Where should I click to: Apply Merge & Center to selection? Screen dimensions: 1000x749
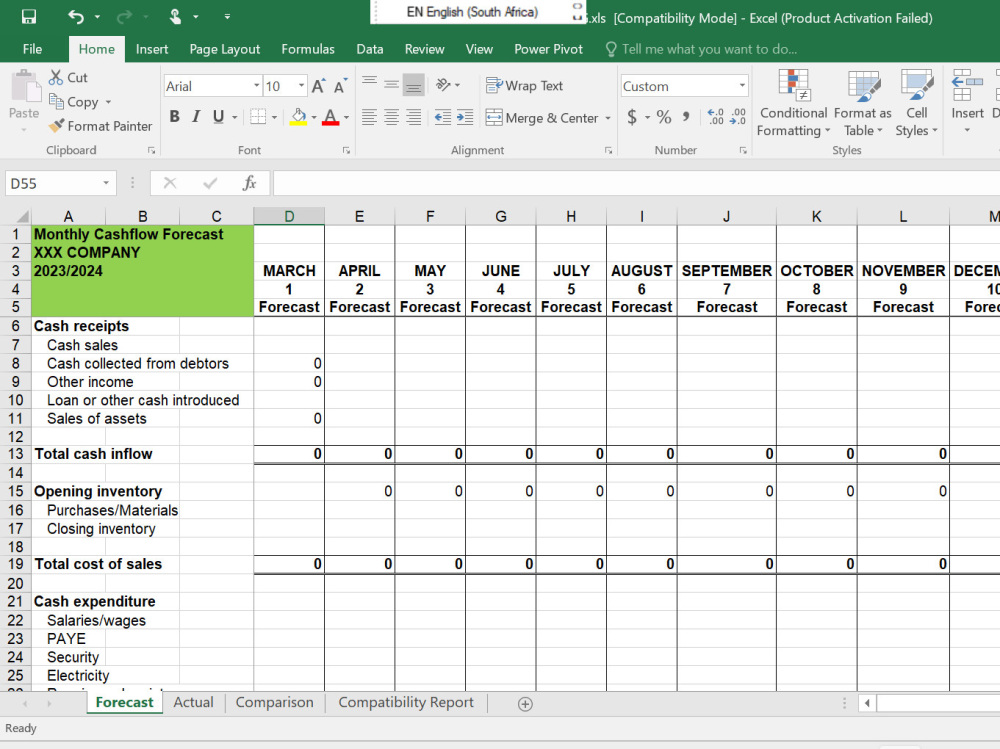540,118
